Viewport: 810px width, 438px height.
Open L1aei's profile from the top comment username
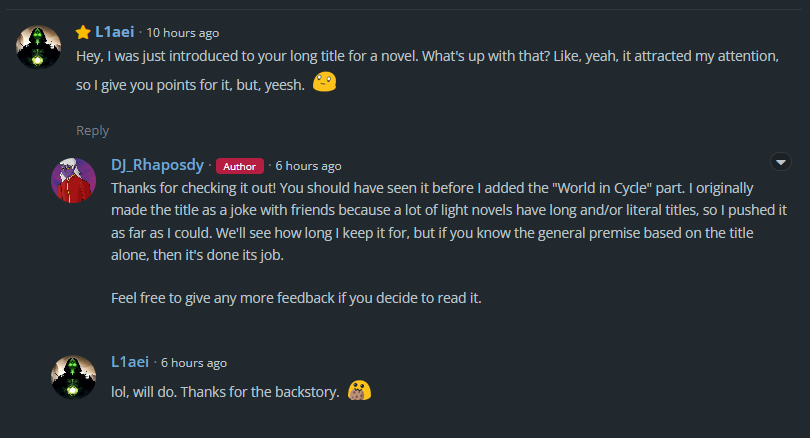point(114,32)
